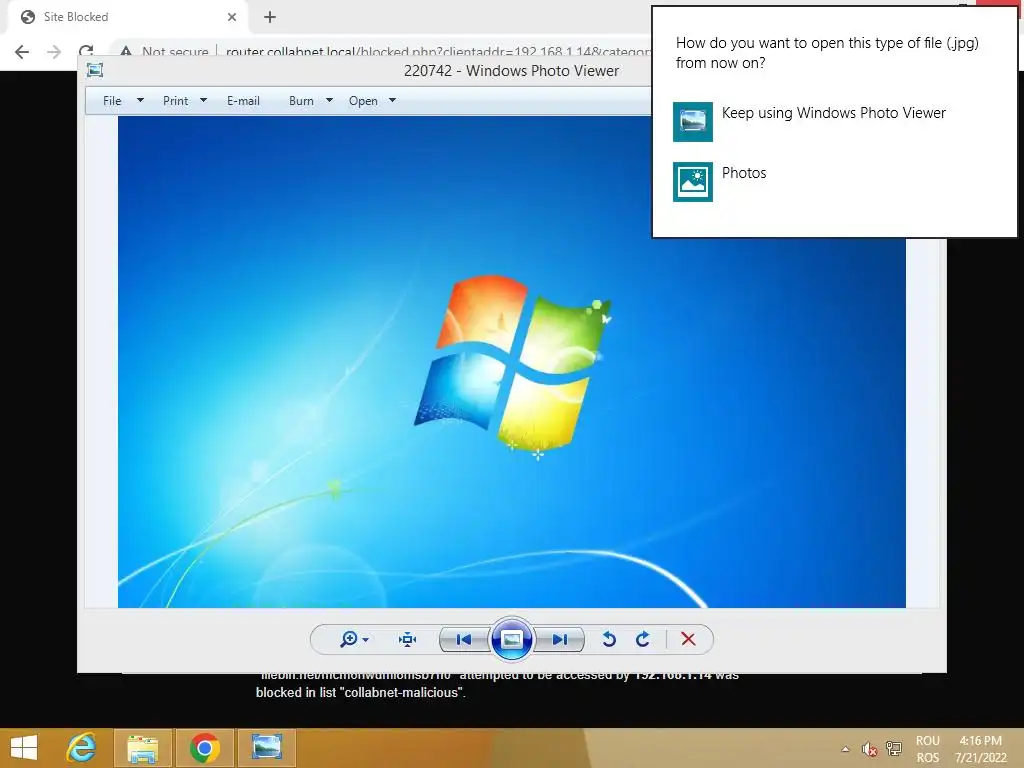Screen dimensions: 1024x768
Task: Open the zoom magnifier in Photo Viewer
Action: [x=349, y=639]
